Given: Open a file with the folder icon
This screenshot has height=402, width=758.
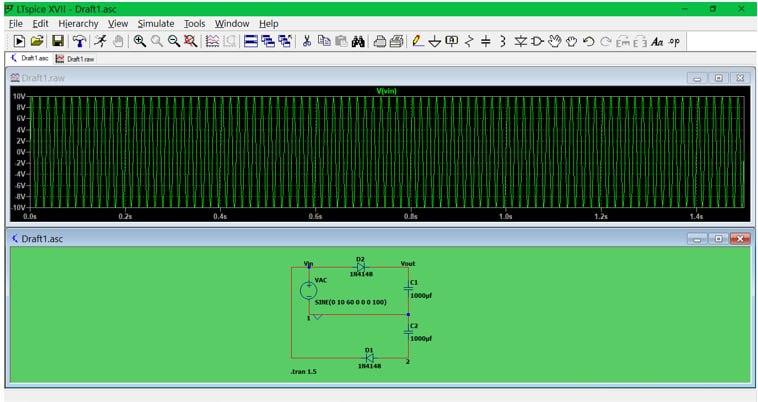Looking at the screenshot, I should [x=37, y=42].
